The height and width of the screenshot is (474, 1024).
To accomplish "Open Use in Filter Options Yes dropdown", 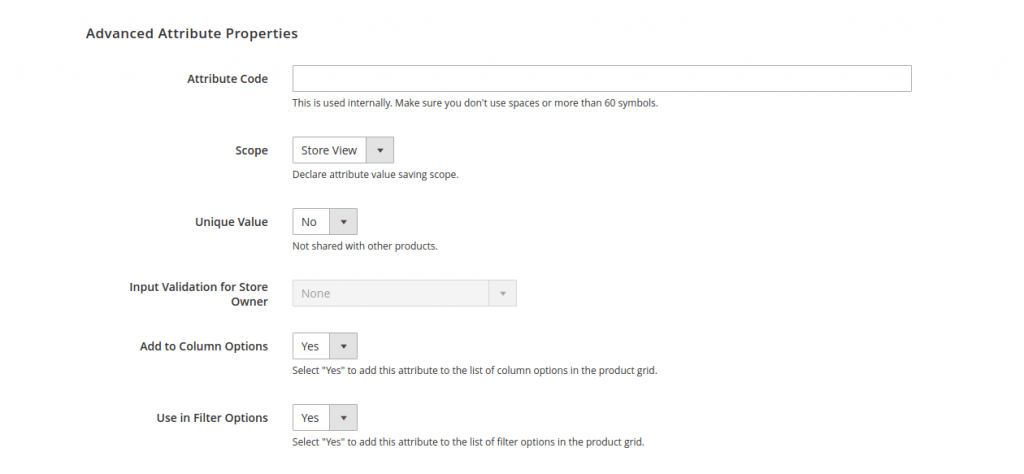I will (x=311, y=418).
